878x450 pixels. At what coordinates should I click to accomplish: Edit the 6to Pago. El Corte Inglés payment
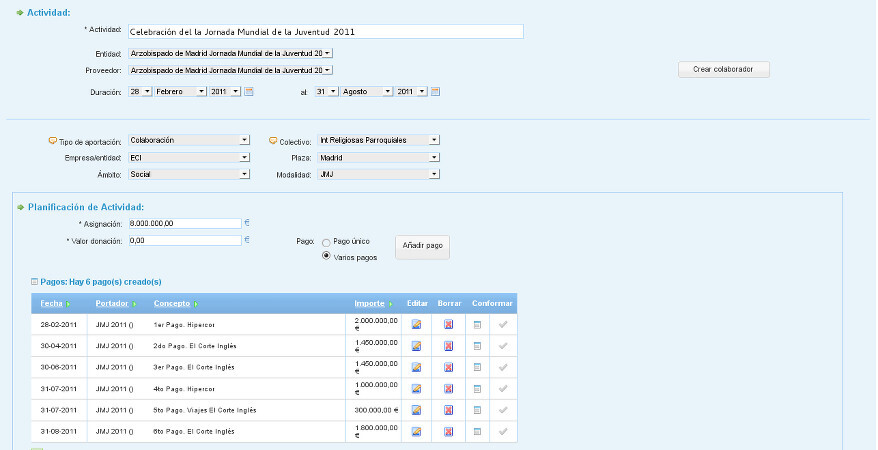pos(416,432)
